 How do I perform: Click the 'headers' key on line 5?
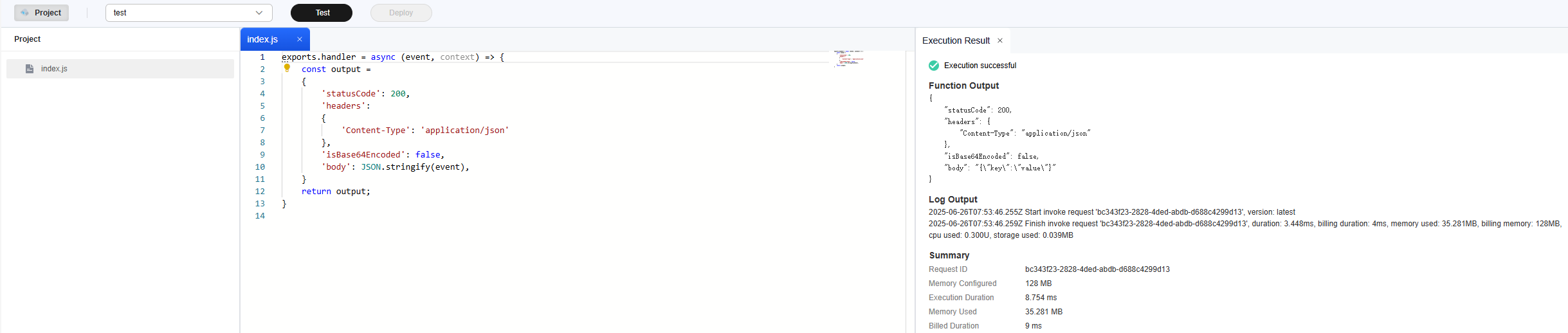[x=343, y=106]
